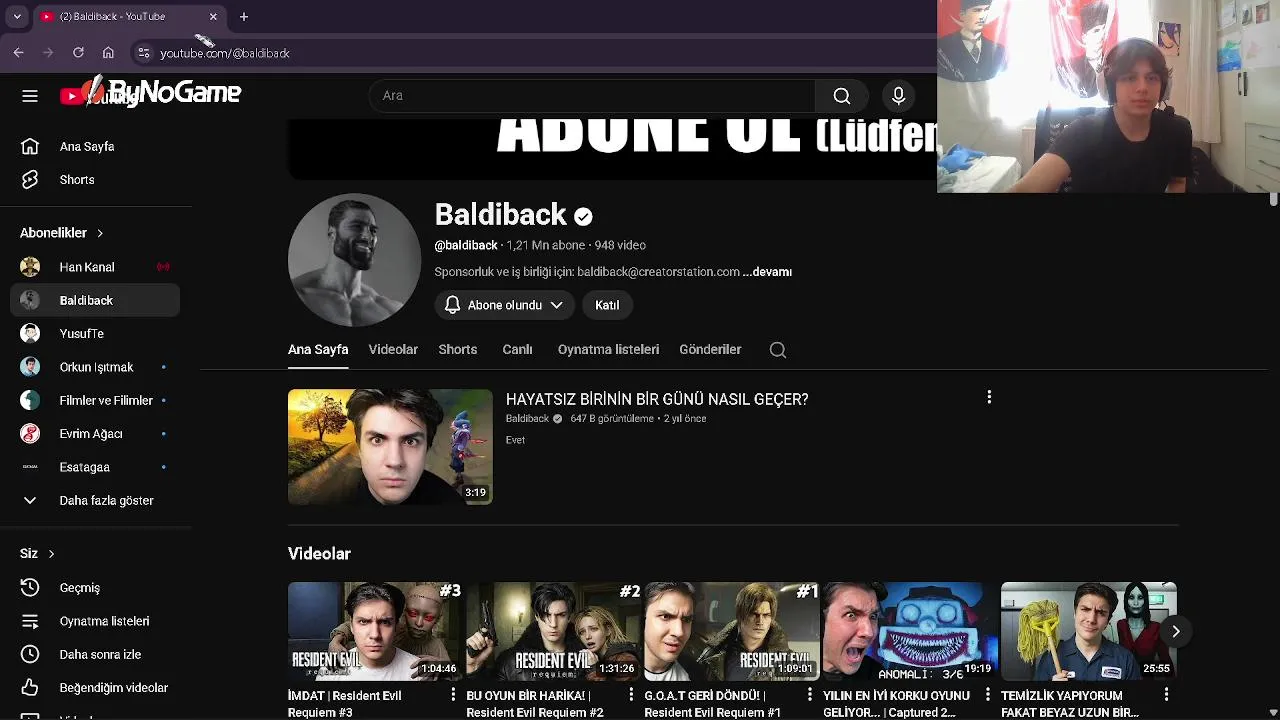Click Baldiback name under featured video
1280x720 pixels.
coord(527,419)
